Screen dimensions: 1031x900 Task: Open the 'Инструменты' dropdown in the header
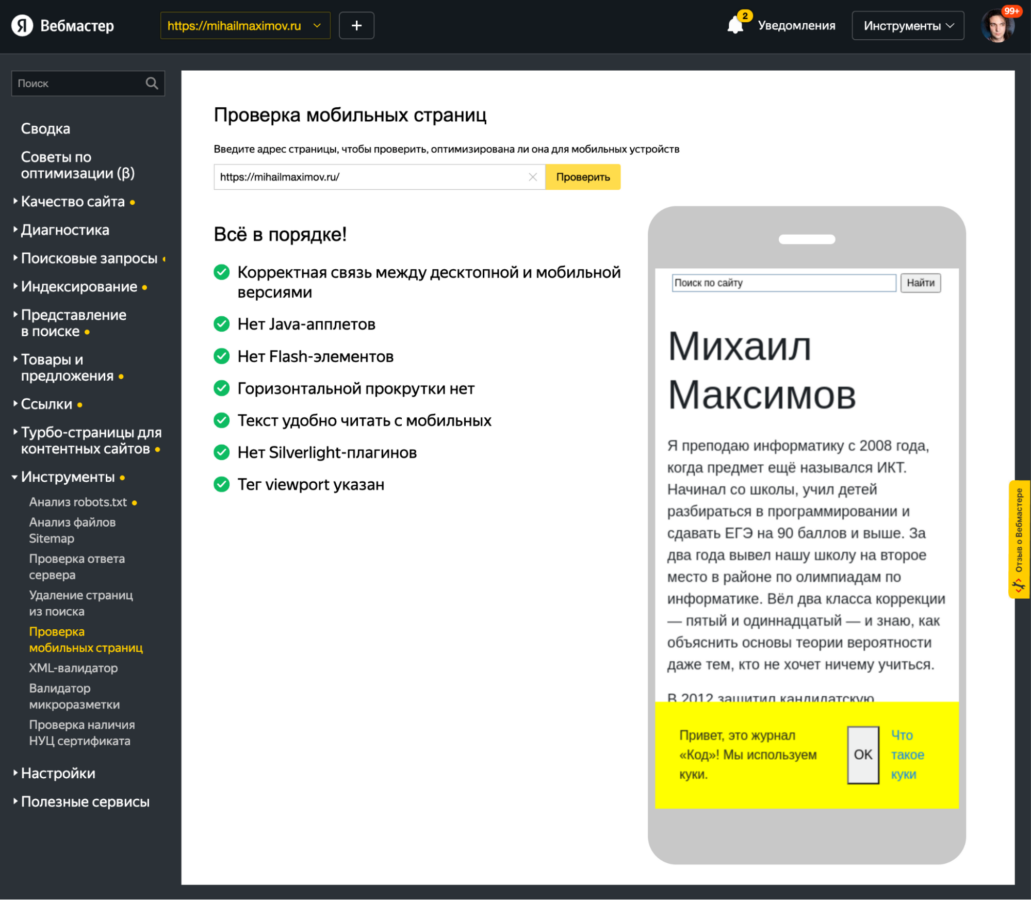908,25
